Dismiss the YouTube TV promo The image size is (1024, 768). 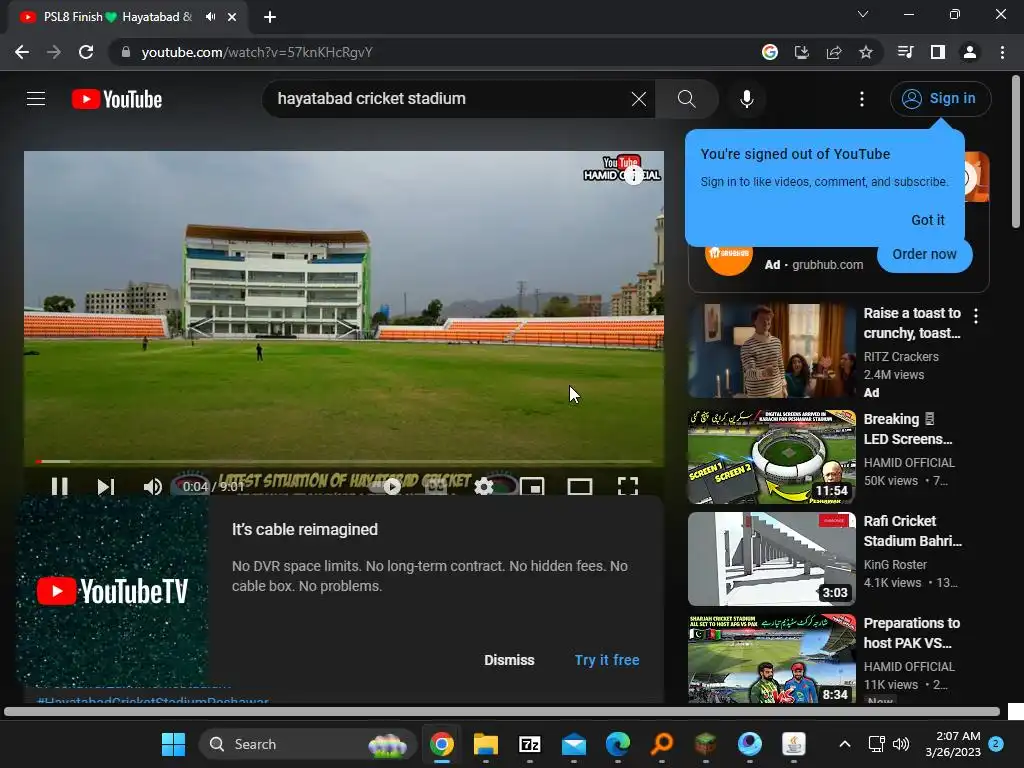click(509, 660)
